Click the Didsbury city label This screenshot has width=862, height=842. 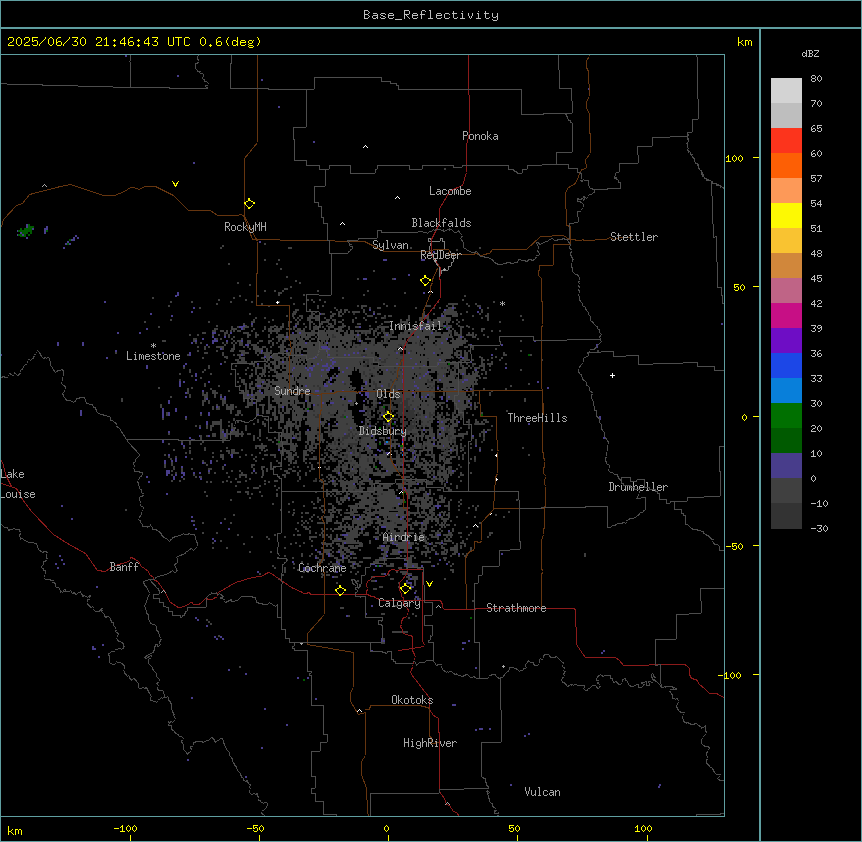click(383, 431)
